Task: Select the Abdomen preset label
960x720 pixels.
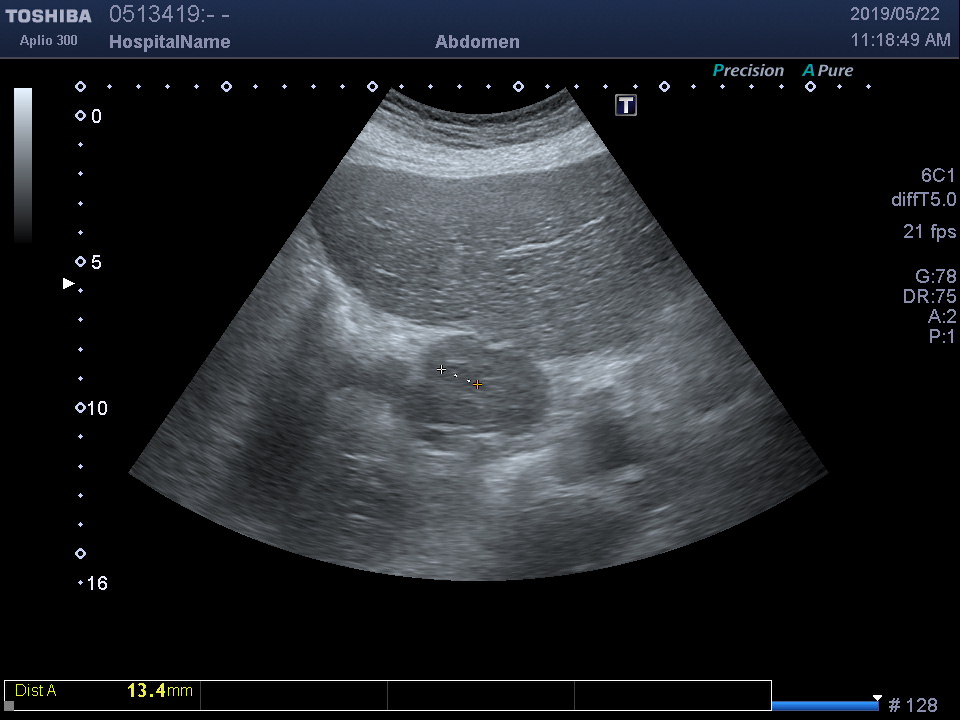Action: [477, 42]
